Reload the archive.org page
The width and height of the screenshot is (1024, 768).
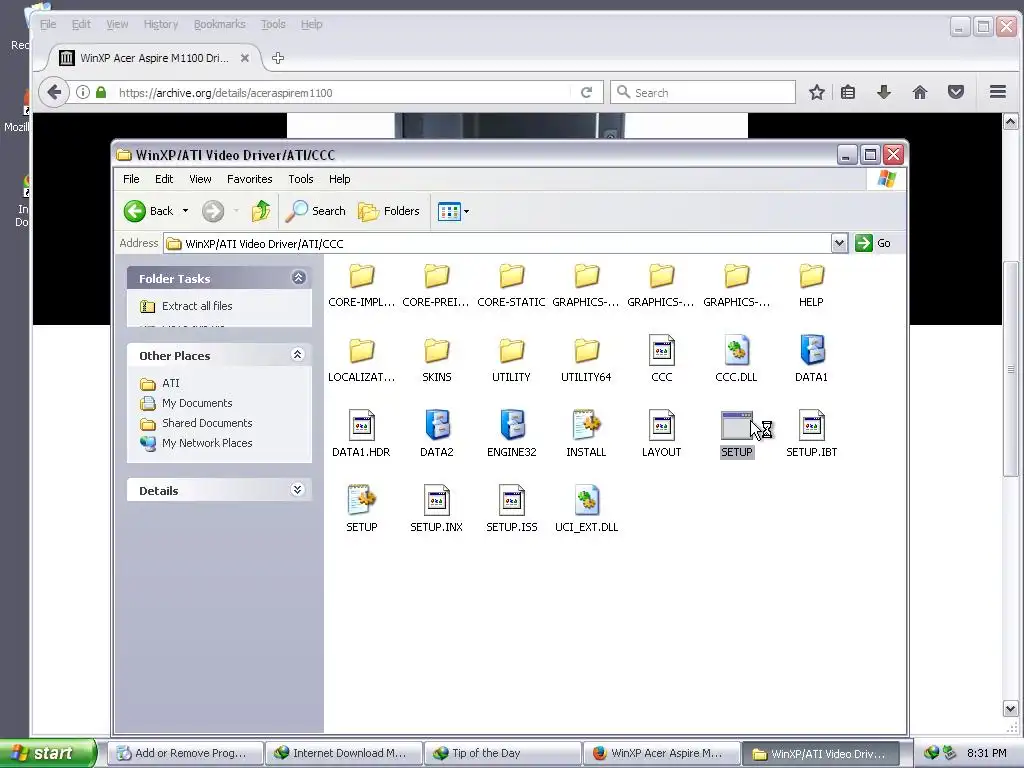pos(586,93)
